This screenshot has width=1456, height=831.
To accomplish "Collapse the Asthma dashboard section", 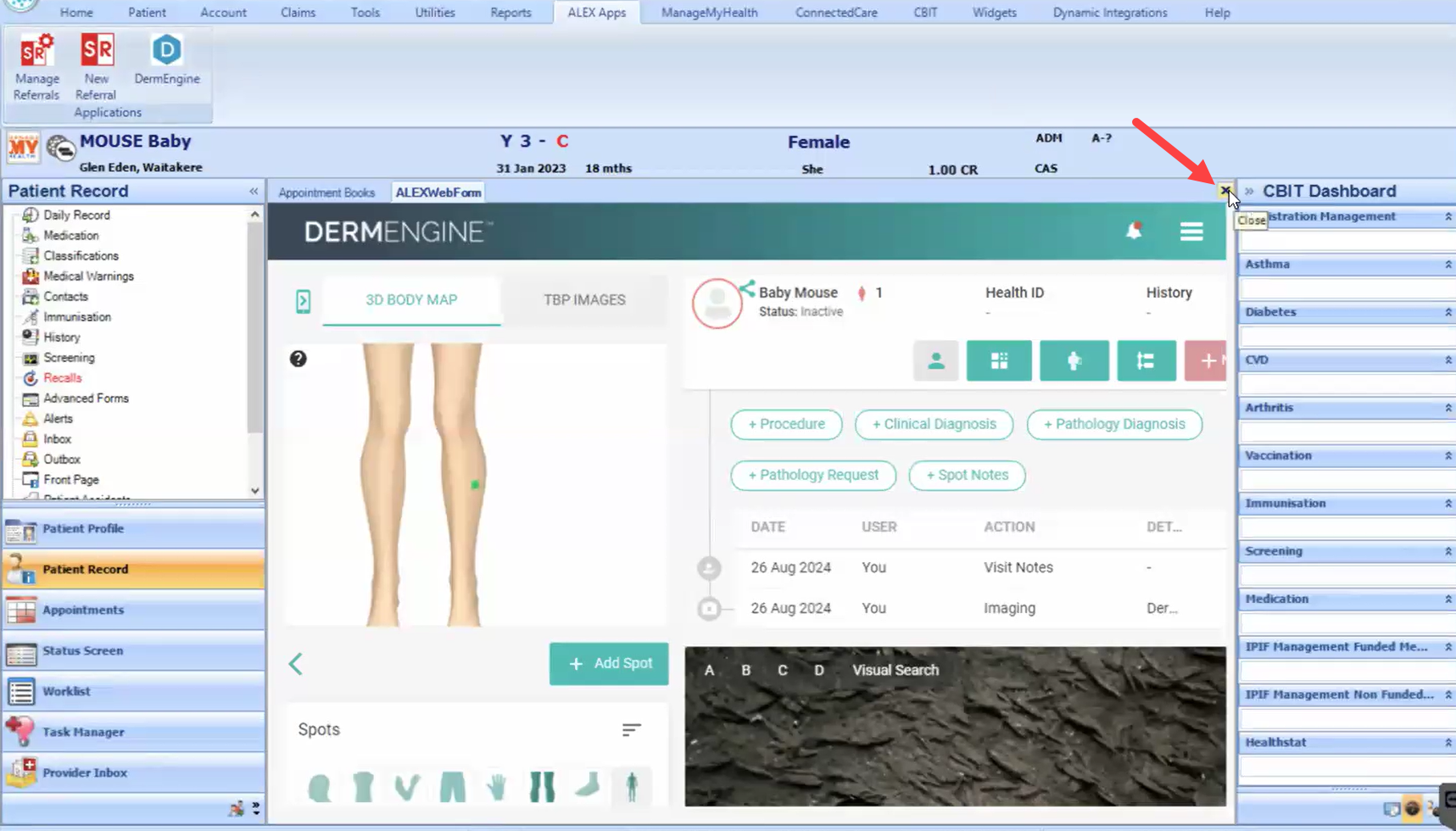I will [x=1448, y=265].
